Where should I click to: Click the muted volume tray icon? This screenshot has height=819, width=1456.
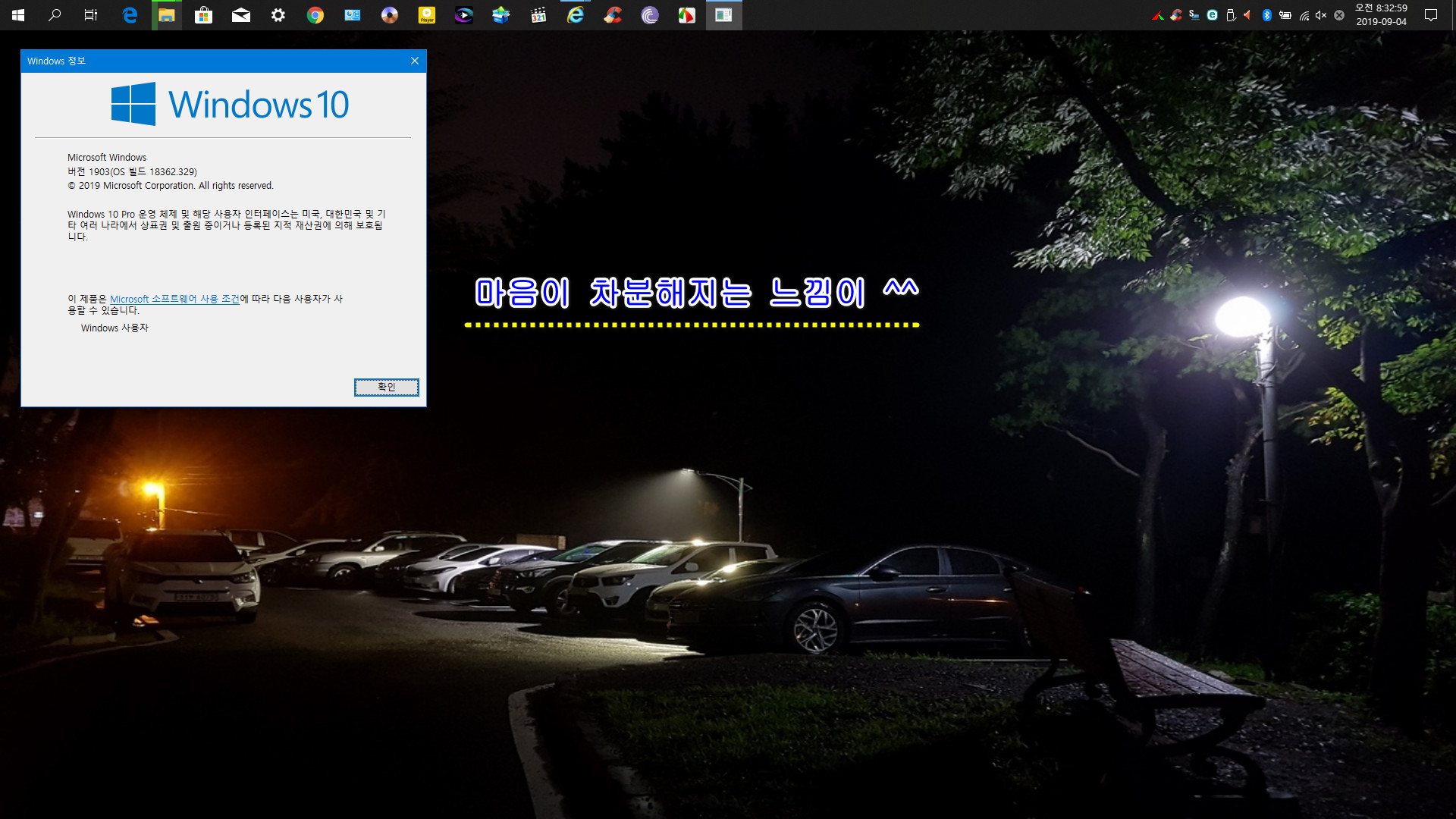click(x=1321, y=15)
